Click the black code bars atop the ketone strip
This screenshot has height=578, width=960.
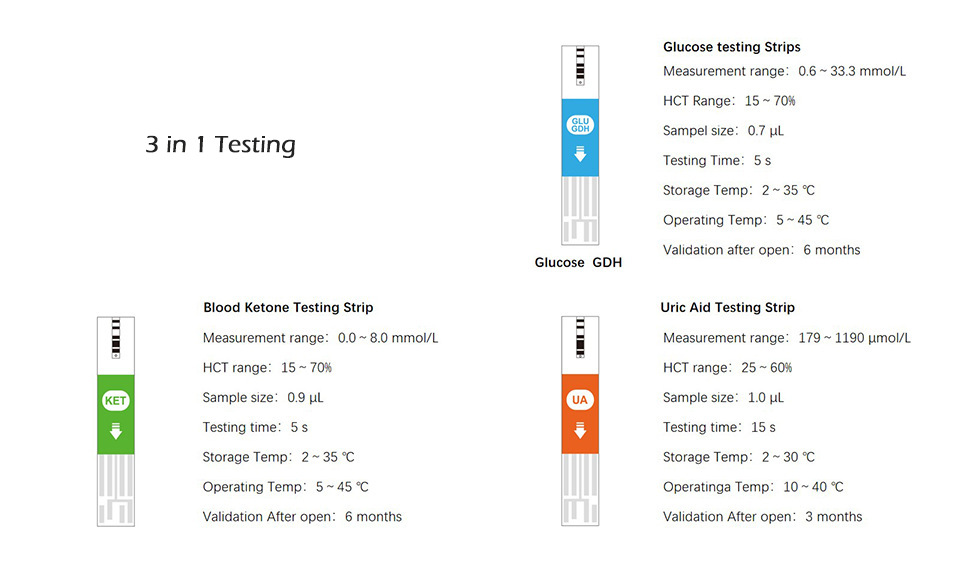(x=116, y=336)
